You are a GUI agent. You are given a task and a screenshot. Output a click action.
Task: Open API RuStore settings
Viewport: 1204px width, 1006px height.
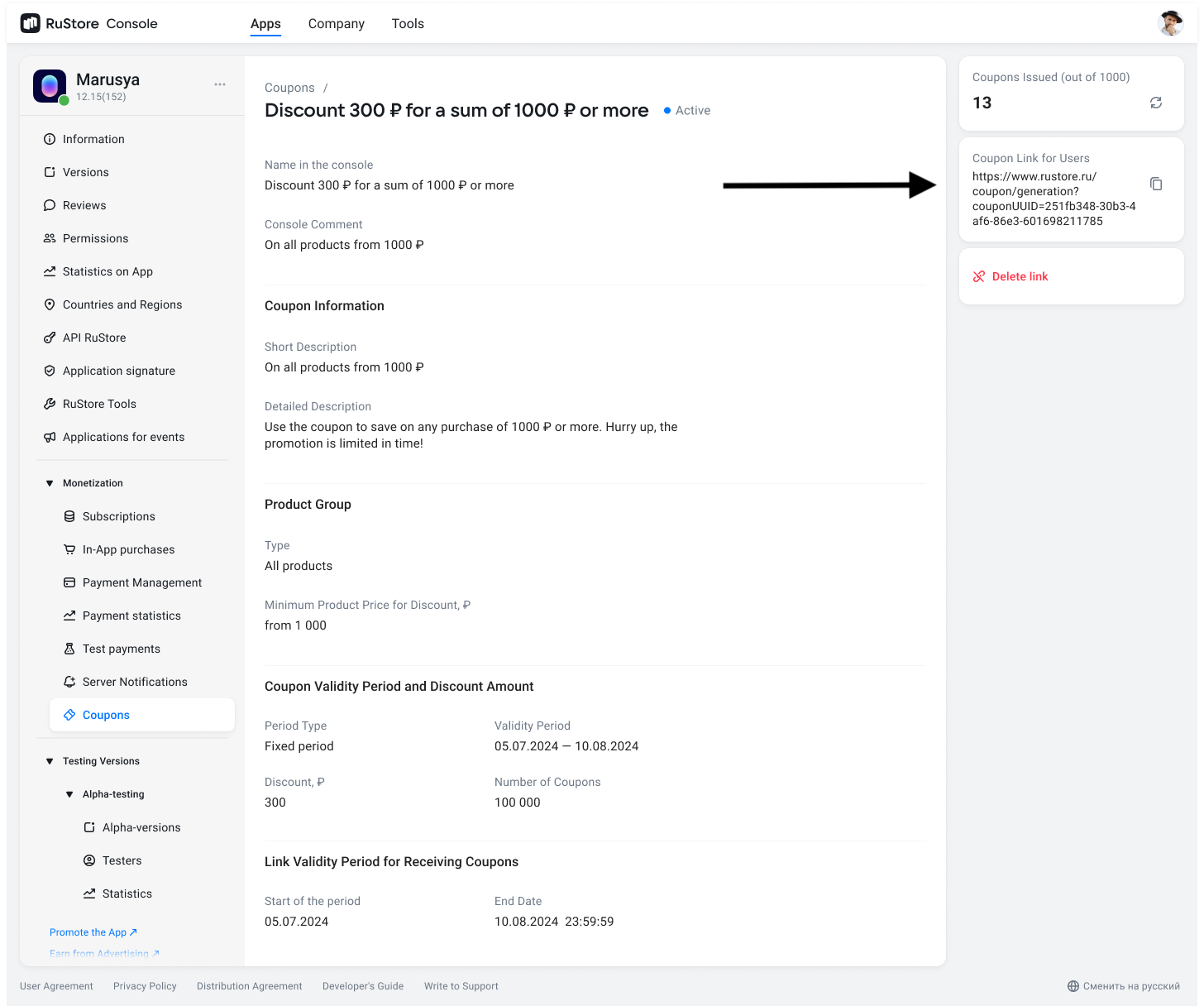tap(94, 338)
